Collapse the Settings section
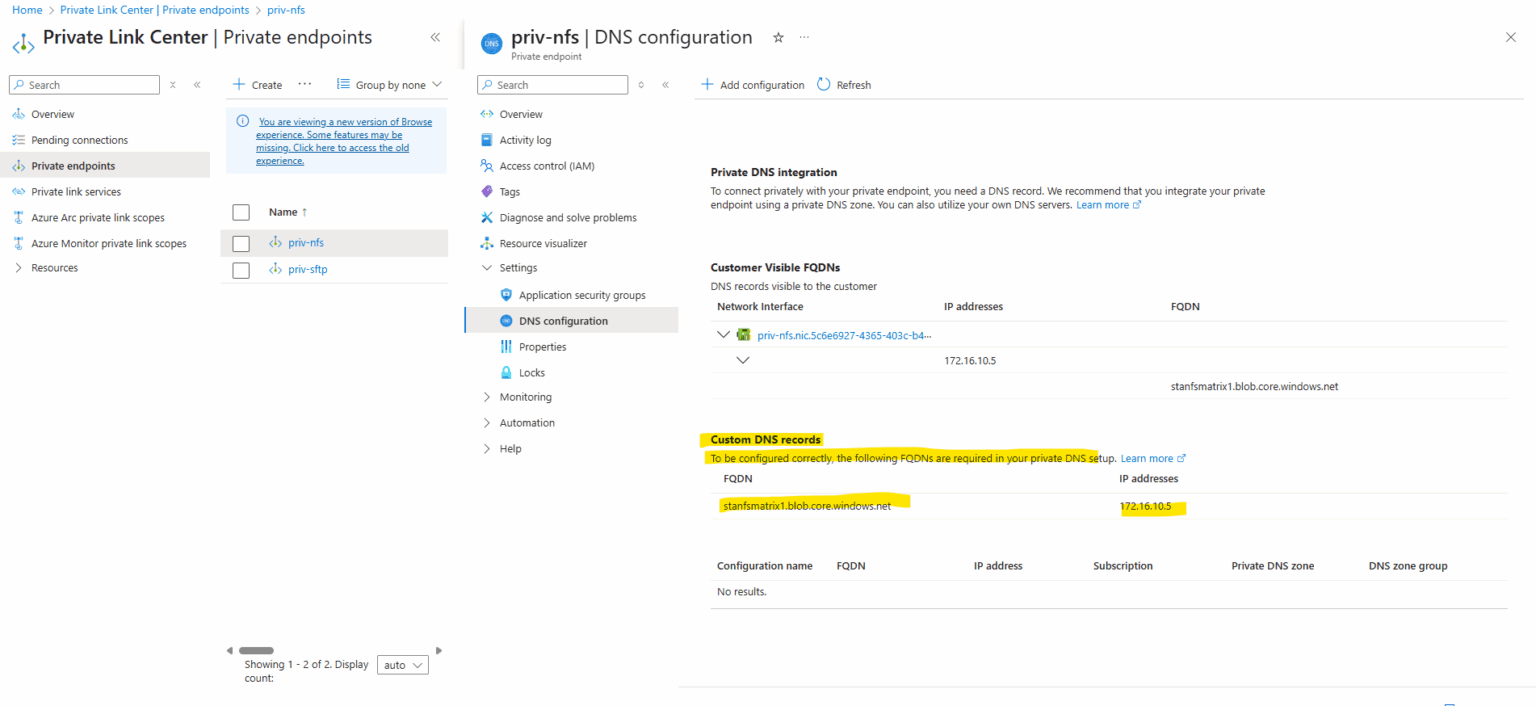Viewport: 1536px width, 706px height. [487, 267]
